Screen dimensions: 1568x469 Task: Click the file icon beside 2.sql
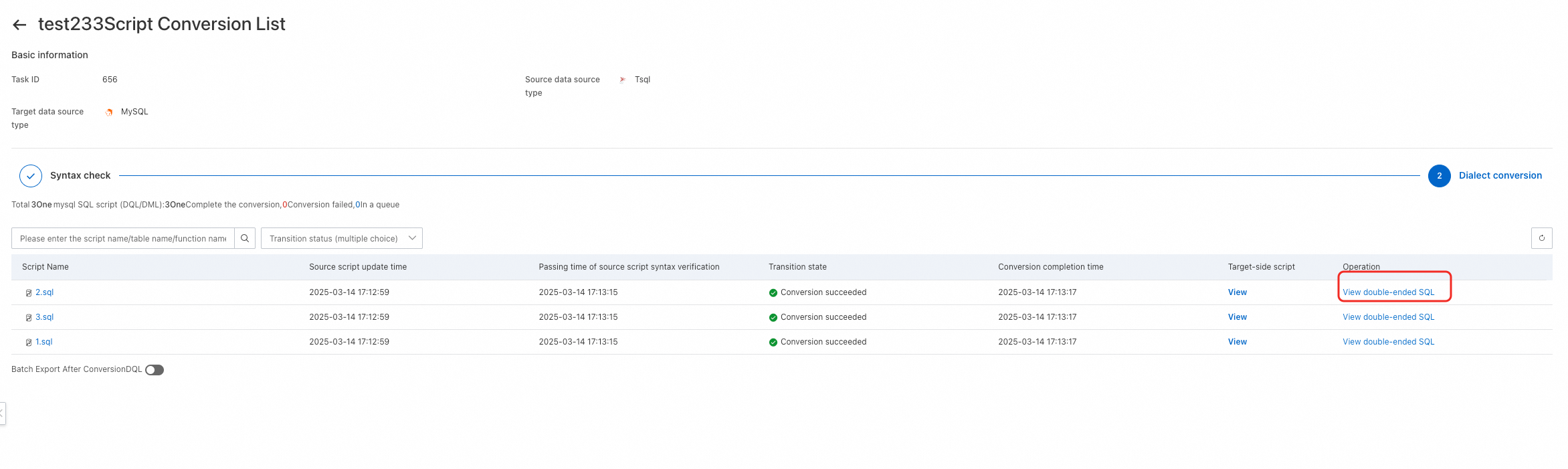[29, 293]
